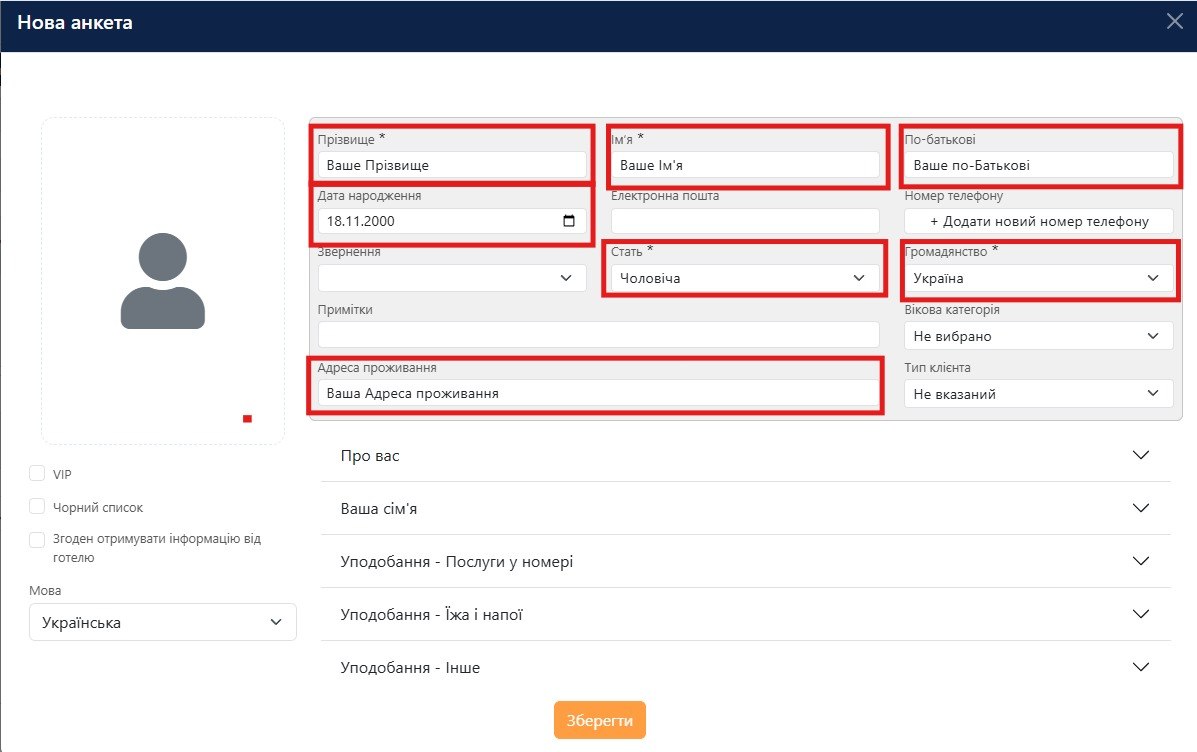Open the date picker calendar icon
The image size is (1197, 752).
pos(569,221)
